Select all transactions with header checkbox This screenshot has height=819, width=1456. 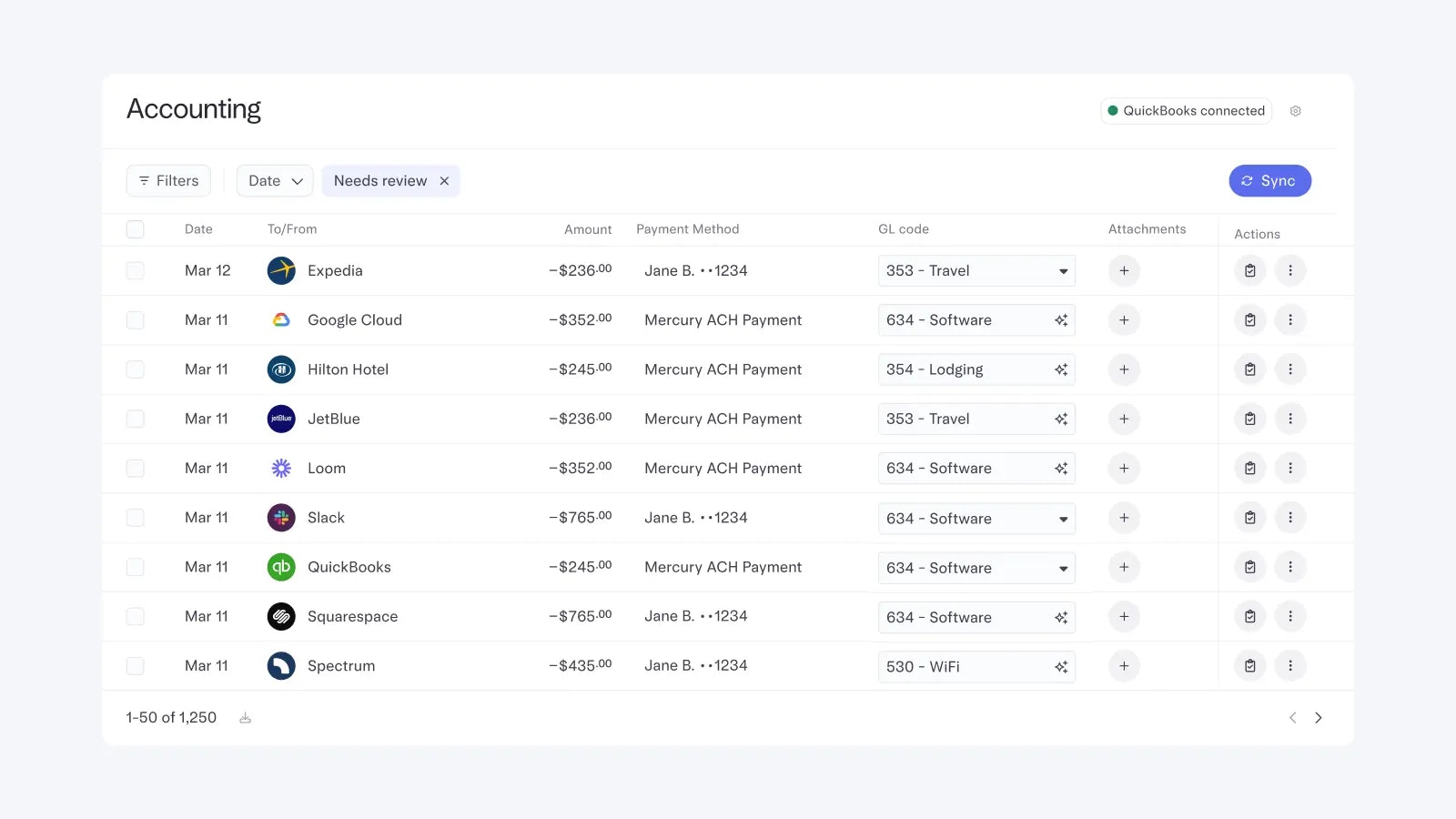(136, 229)
